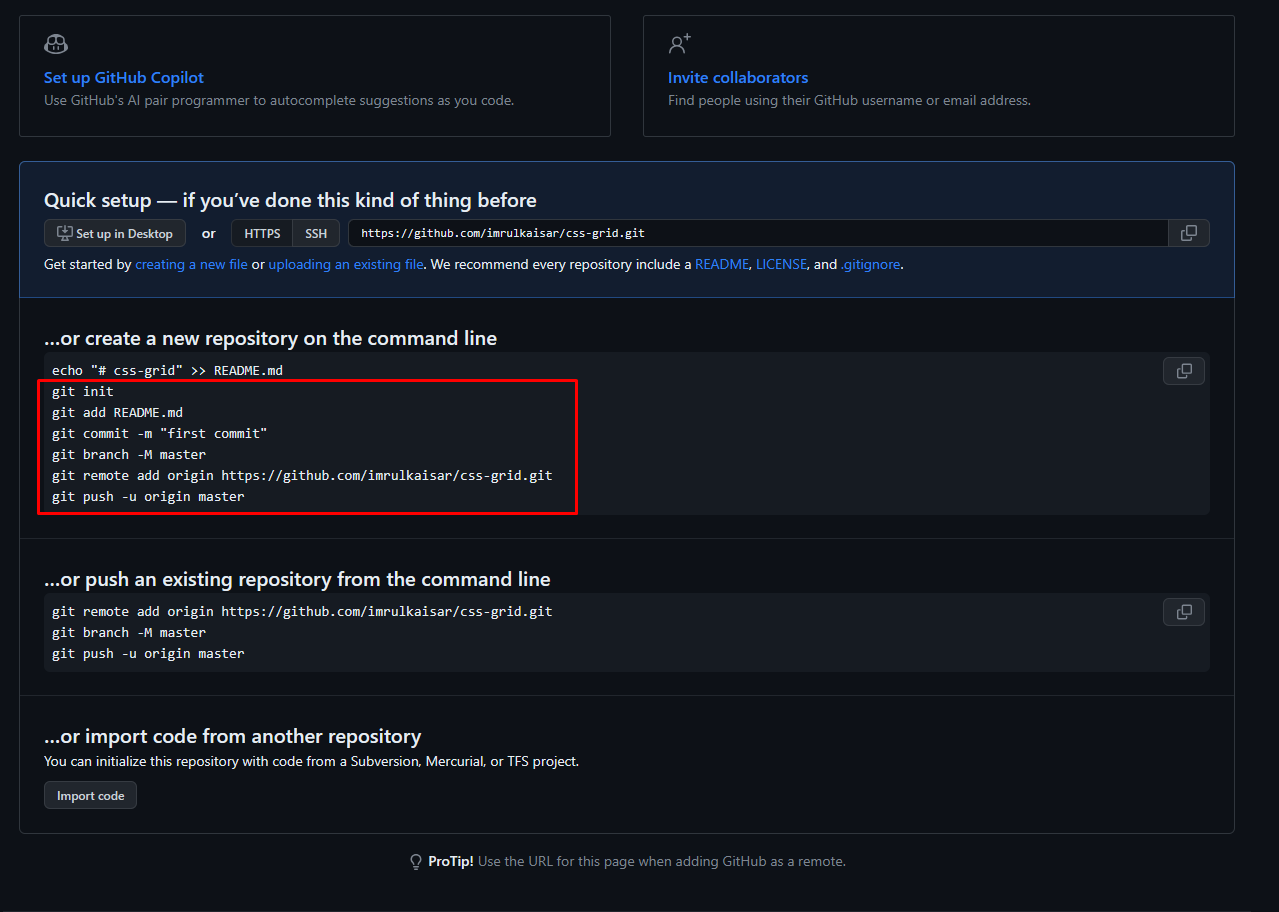Image resolution: width=1279 pixels, height=912 pixels.
Task: Click the repository URL input field
Action: click(x=758, y=233)
